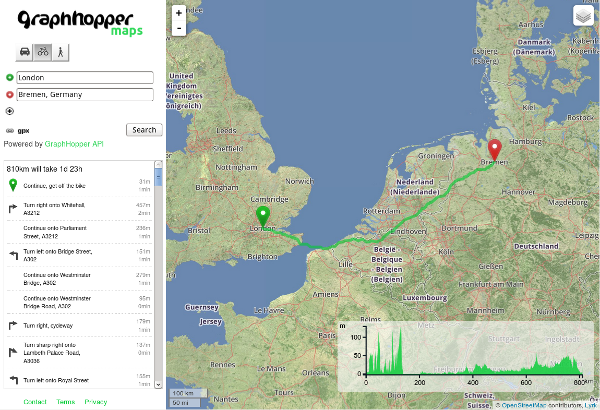This screenshot has height=410, width=600.
Task: Select the walking routing mode
Action: point(60,52)
